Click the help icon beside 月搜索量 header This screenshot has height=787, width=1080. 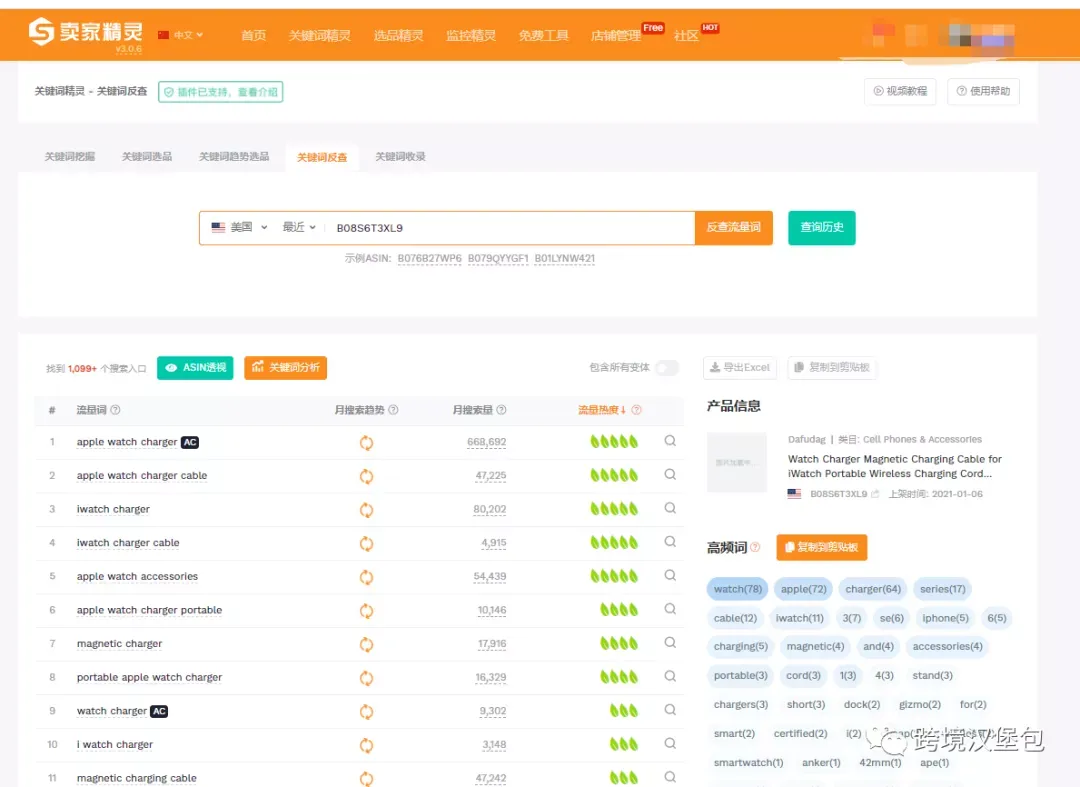click(501, 410)
